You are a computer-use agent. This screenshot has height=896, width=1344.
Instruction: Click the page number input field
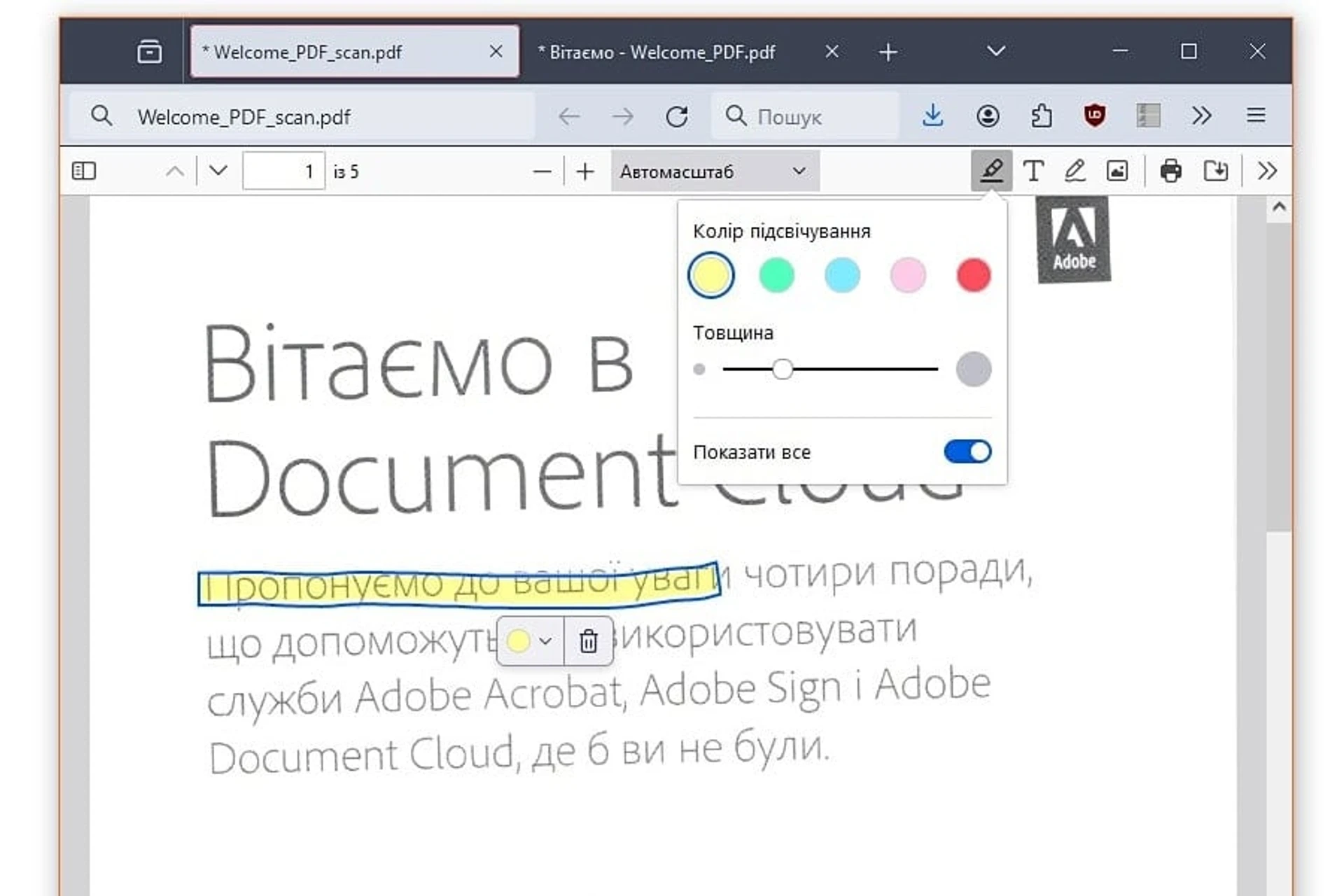(x=283, y=171)
